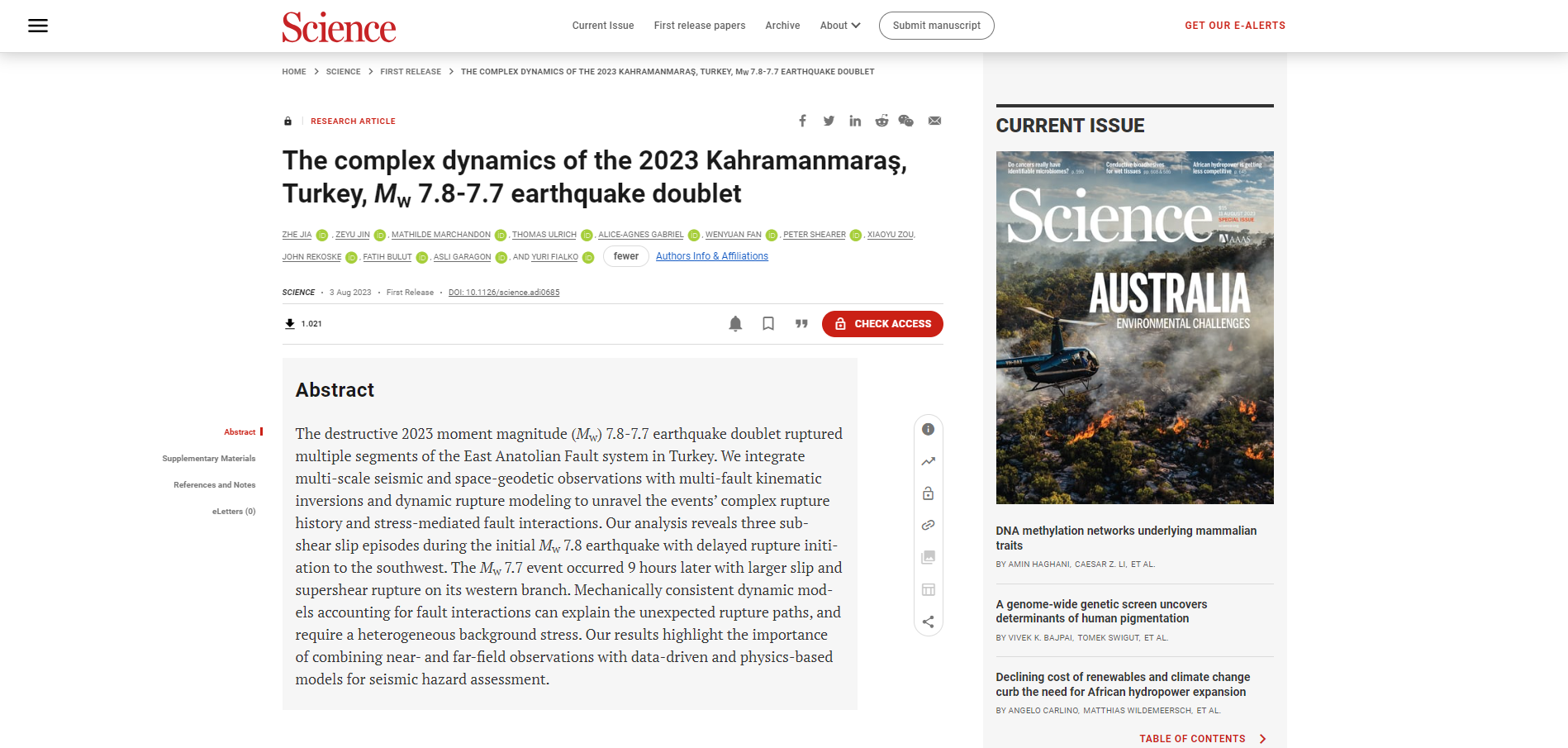Click the alert bell icon

735,324
